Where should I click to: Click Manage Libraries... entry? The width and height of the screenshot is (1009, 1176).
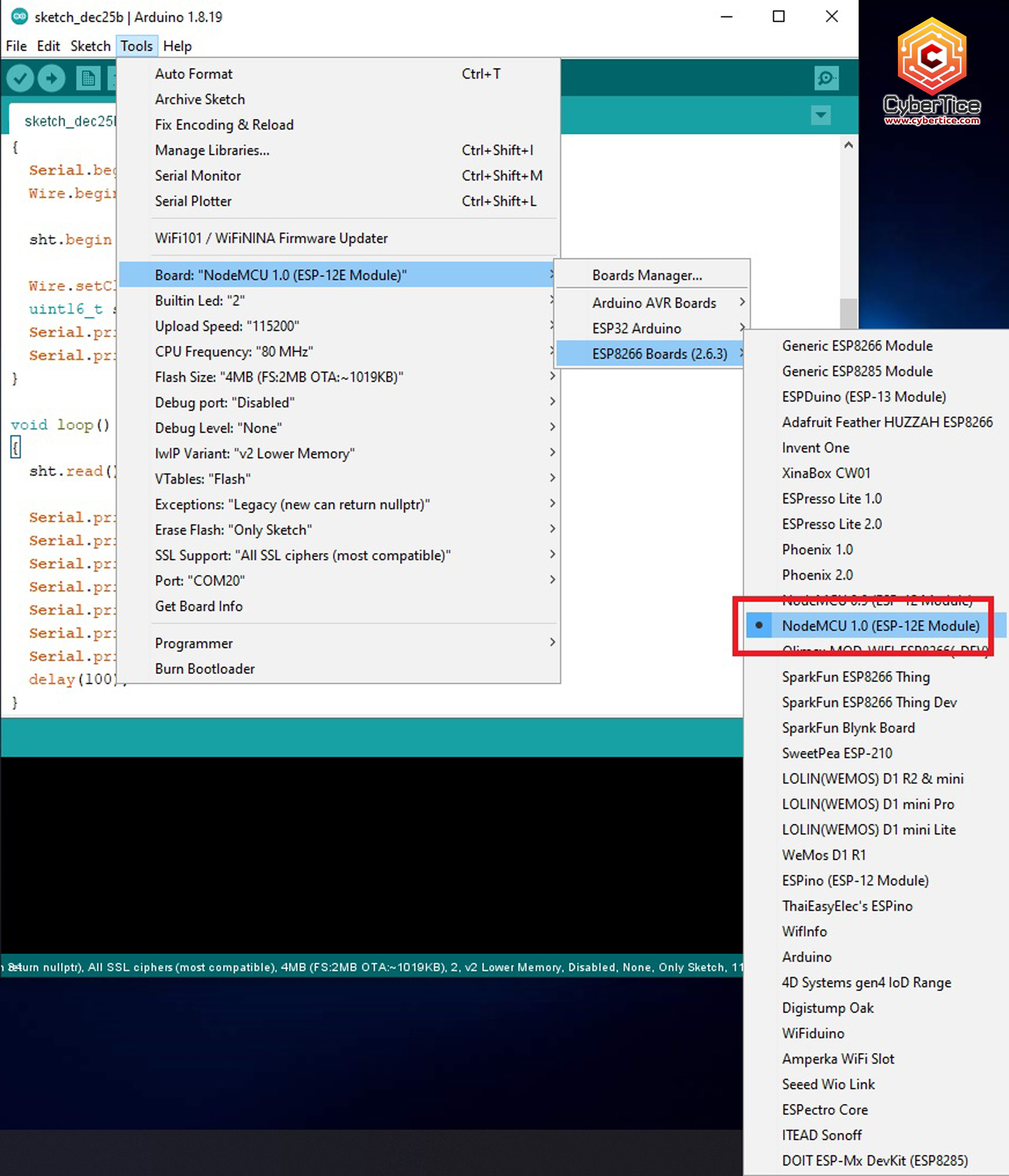click(x=212, y=150)
